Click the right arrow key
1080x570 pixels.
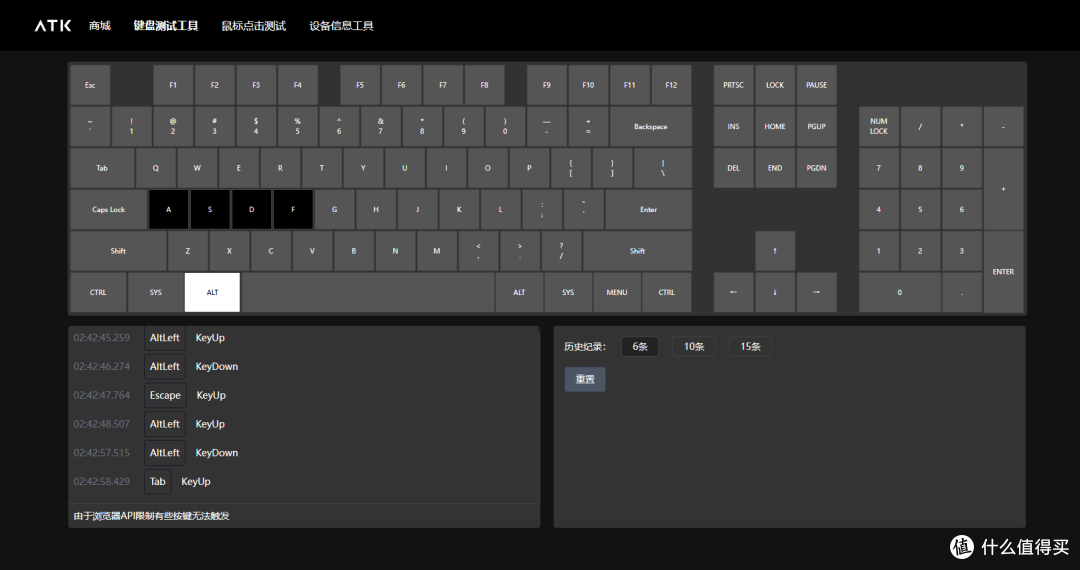pos(816,292)
